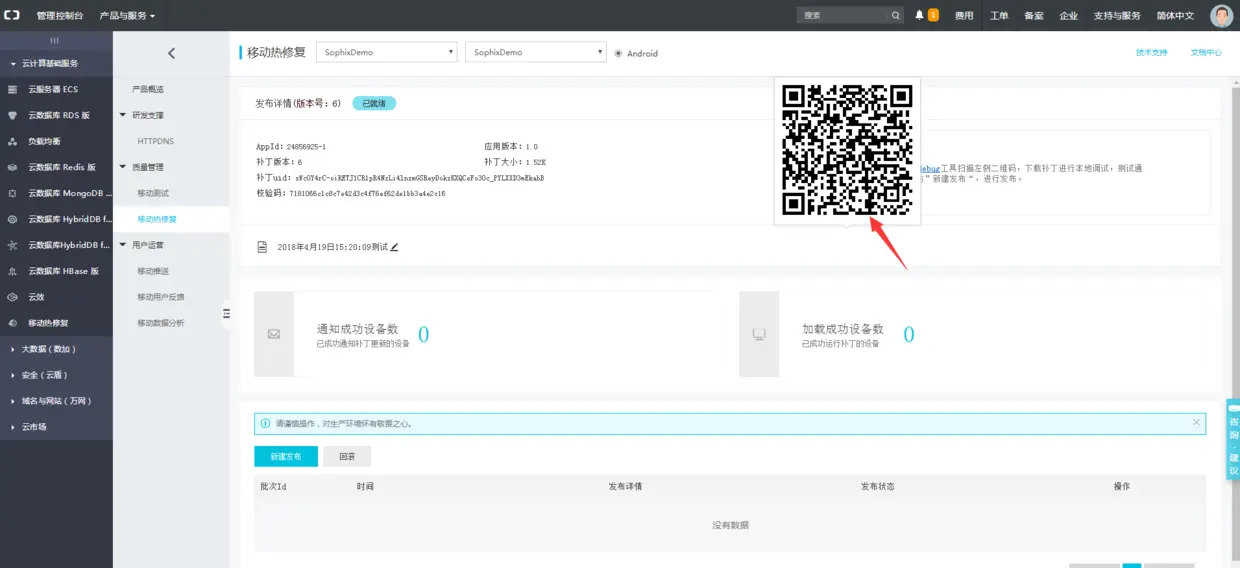Click the pencil edit icon beside release note
The height and width of the screenshot is (568, 1240).
click(394, 246)
